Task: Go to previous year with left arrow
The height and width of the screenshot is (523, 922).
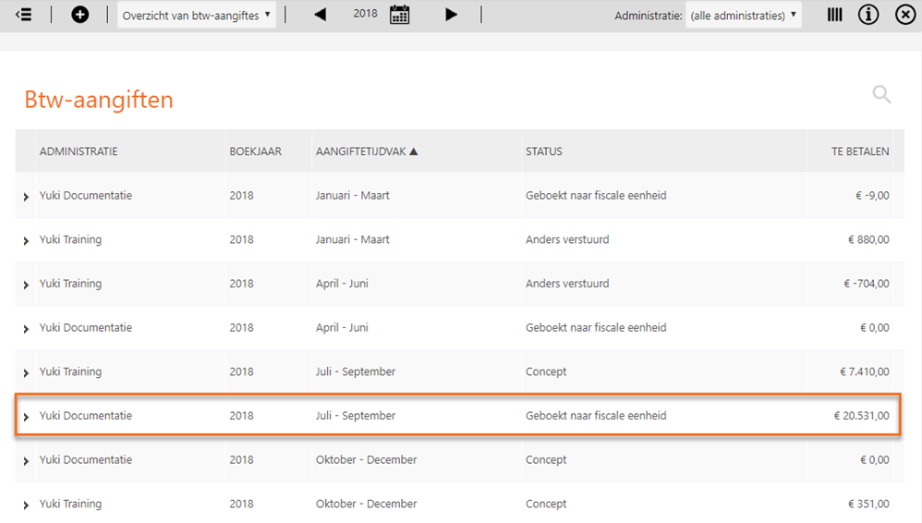Action: coord(320,15)
